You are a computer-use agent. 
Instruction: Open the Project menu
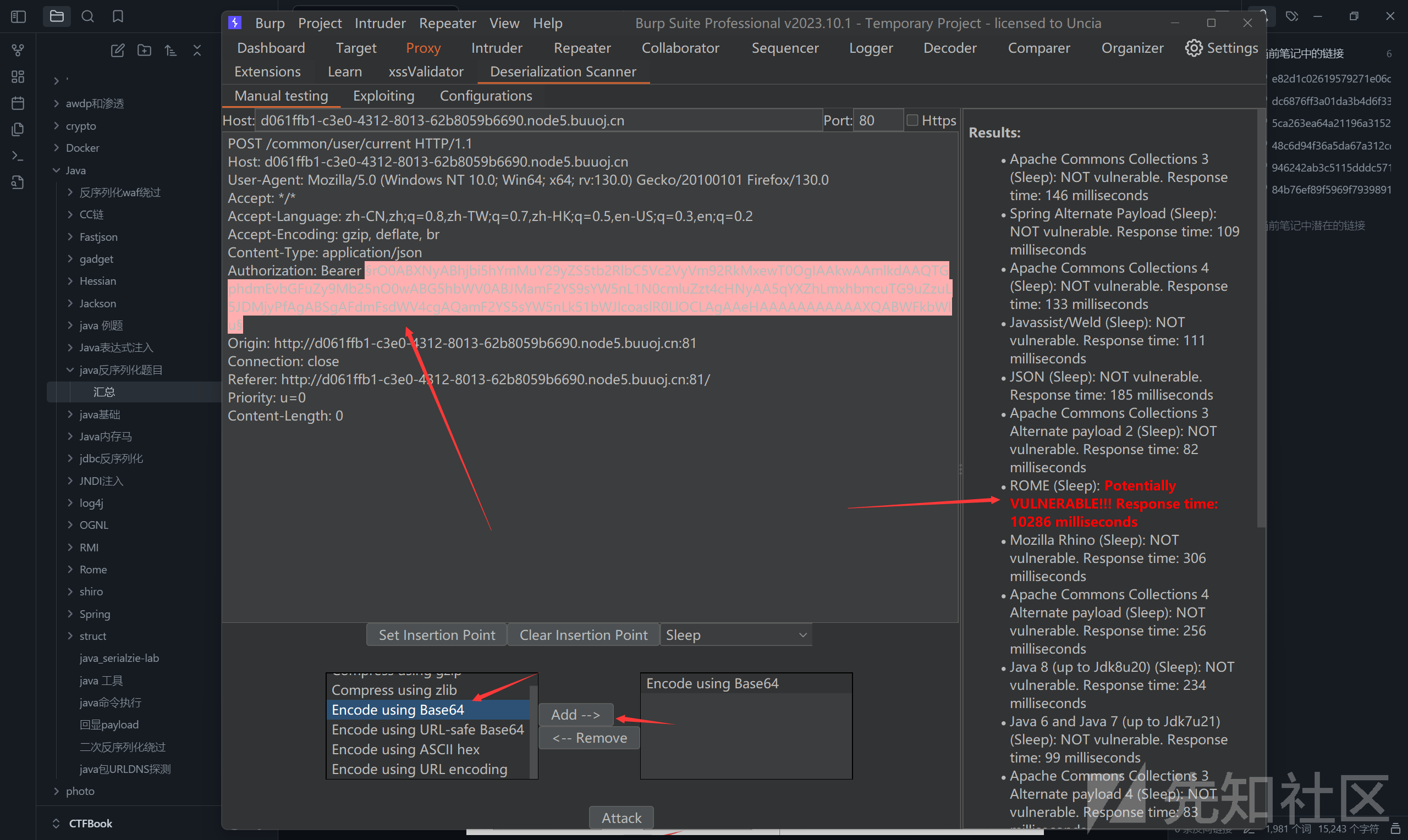click(320, 23)
